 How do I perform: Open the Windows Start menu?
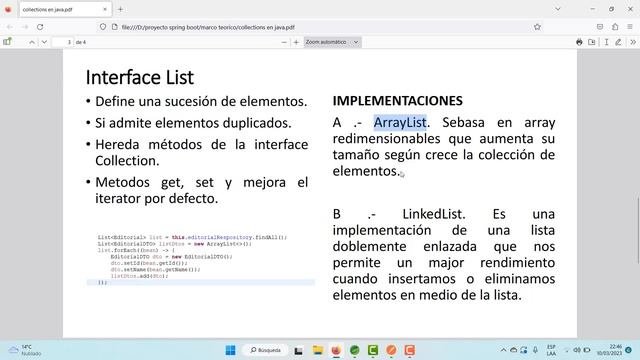231,350
